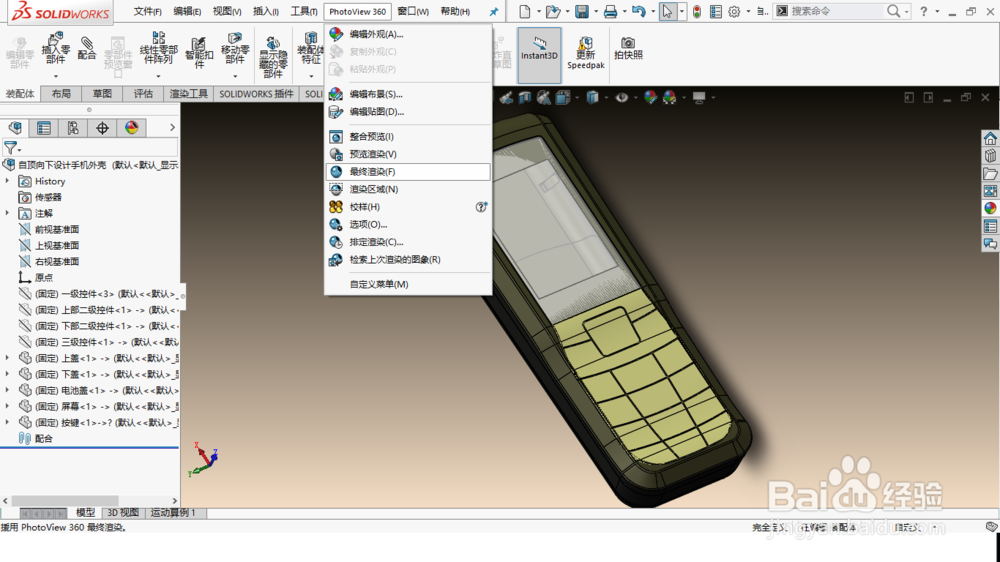Click Display Style cube in view toolbar
The height and width of the screenshot is (562, 1000).
click(x=592, y=98)
